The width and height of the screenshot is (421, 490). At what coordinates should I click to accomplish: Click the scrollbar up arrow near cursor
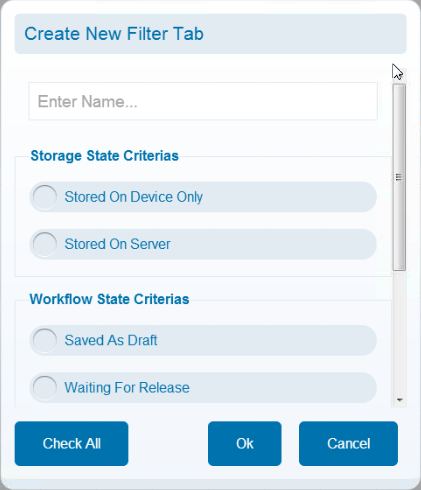click(400, 74)
